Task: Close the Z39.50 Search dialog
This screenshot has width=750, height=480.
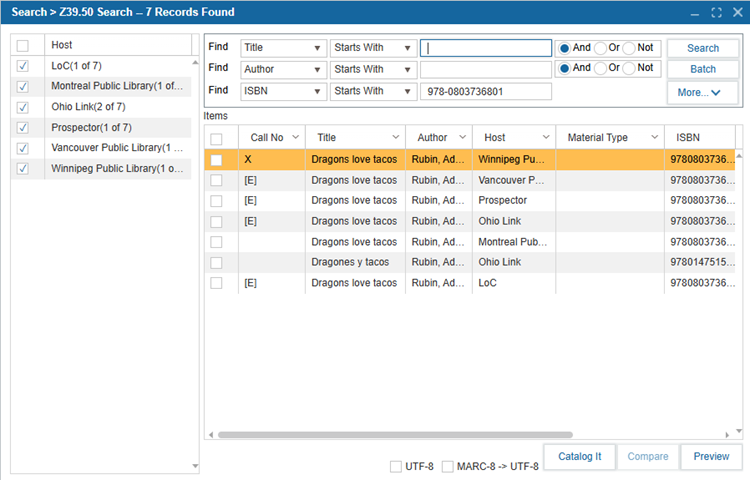Action: point(735,13)
